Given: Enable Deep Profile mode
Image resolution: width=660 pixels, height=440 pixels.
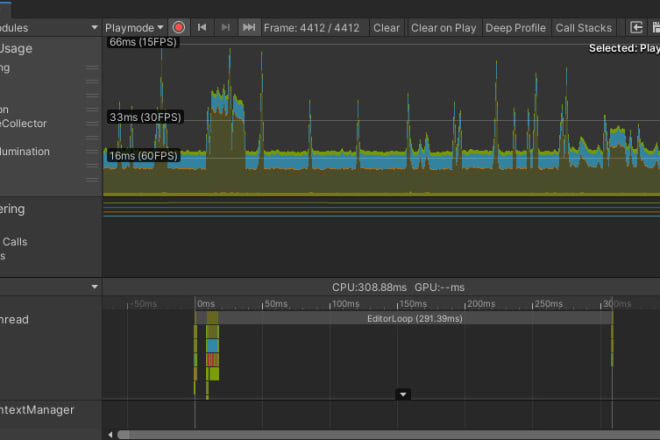Looking at the screenshot, I should click(x=515, y=28).
